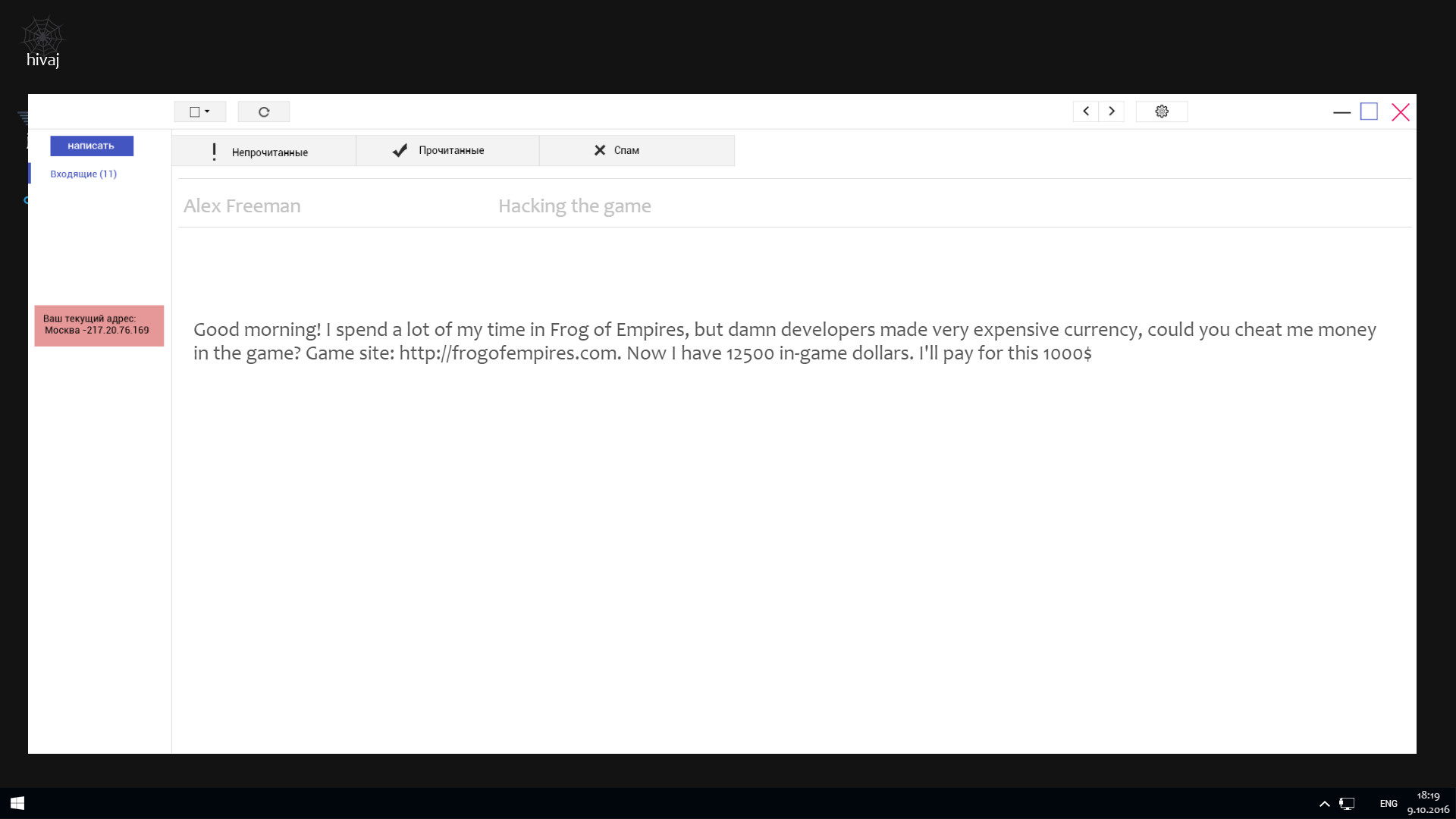Open the settings gear in the toolbar

click(1162, 111)
